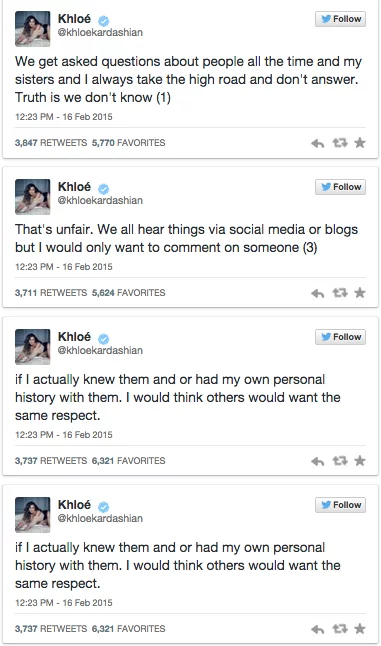
Task: Open Khloé's avatar on first tweet
Action: click(33, 29)
